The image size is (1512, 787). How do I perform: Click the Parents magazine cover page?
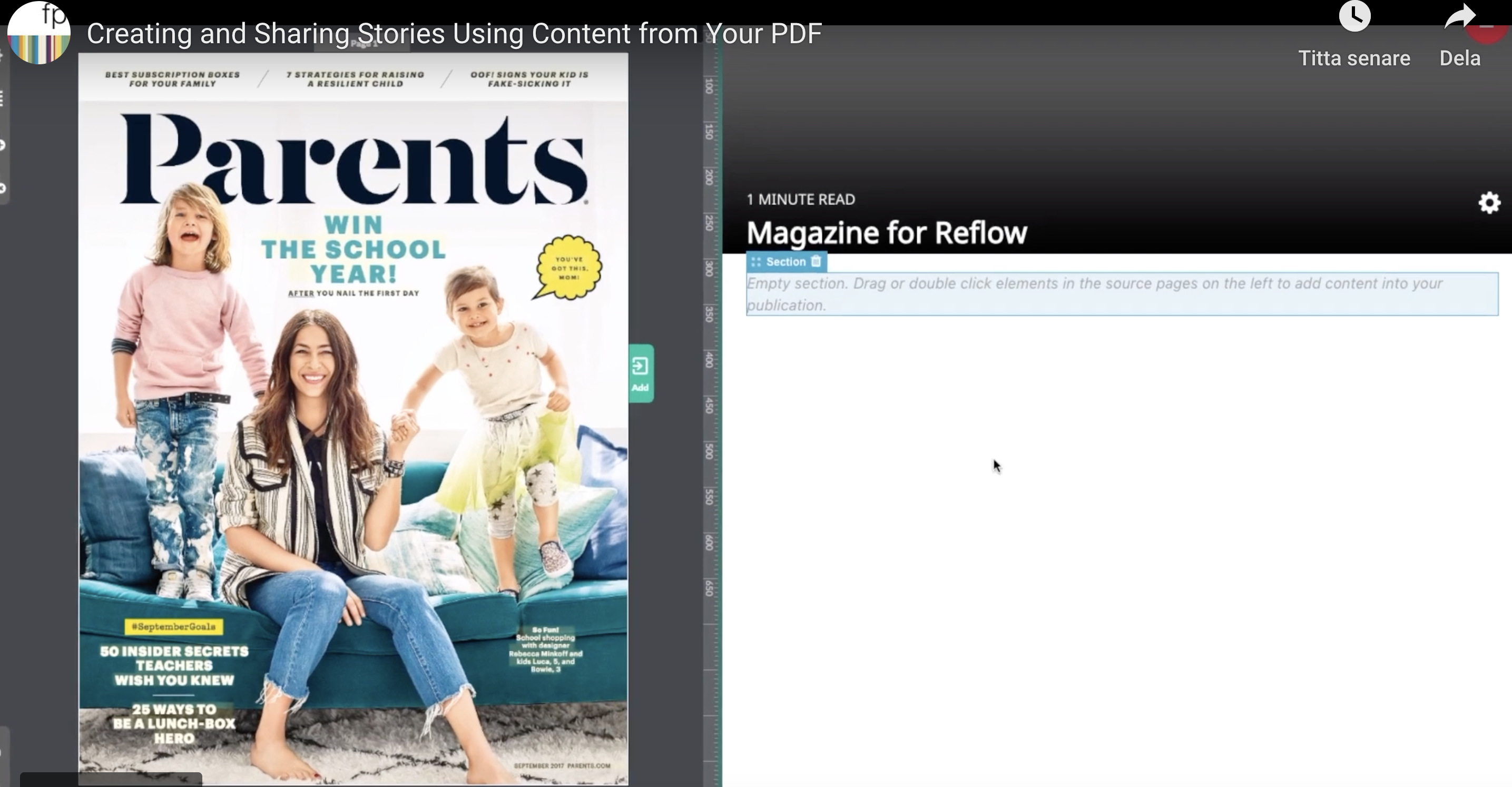tap(354, 419)
